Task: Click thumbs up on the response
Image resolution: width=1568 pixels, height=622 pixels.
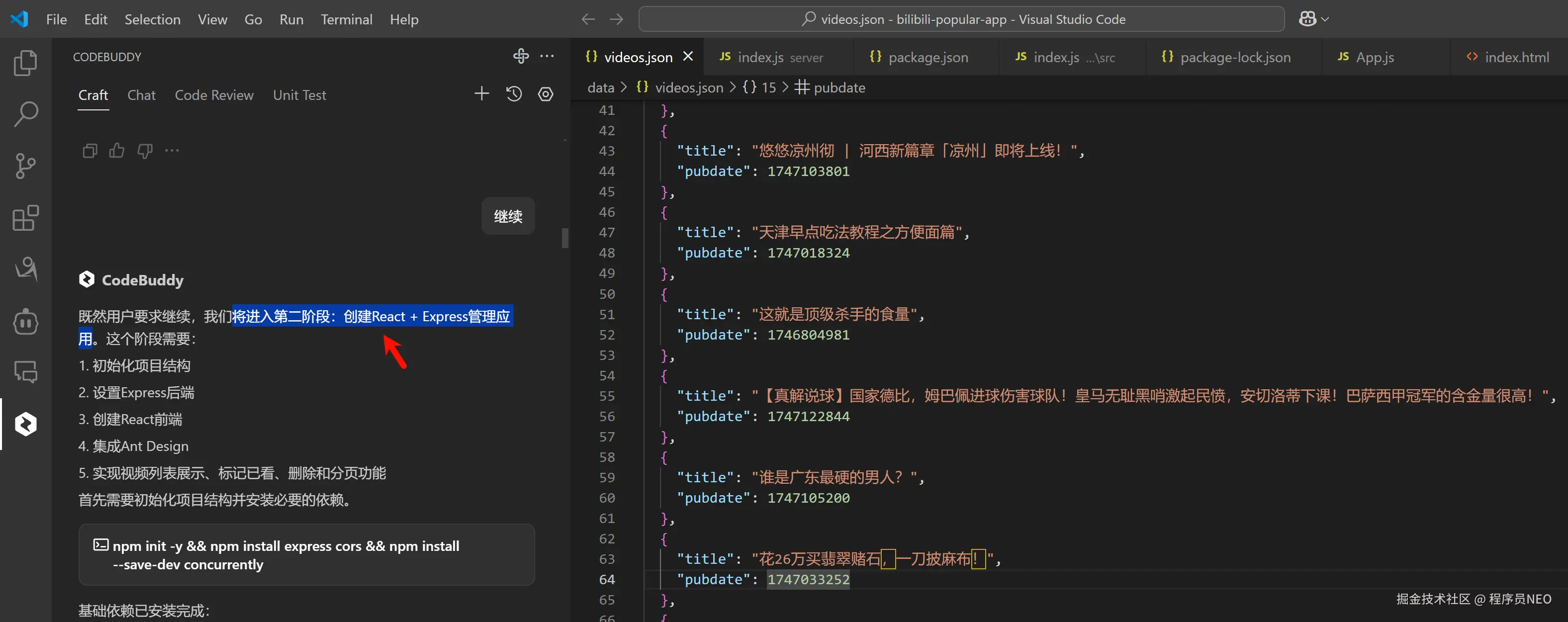Action: (117, 150)
